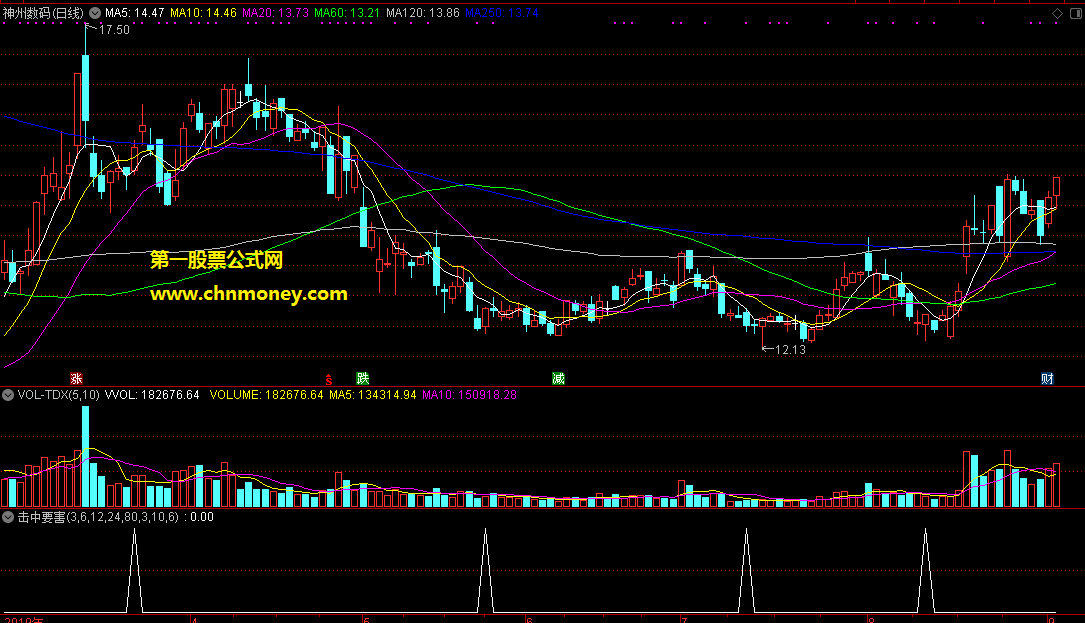This screenshot has height=623, width=1085.
Task: Expand the VOL-TDX indicator dropdown arrow
Action: tap(8, 395)
